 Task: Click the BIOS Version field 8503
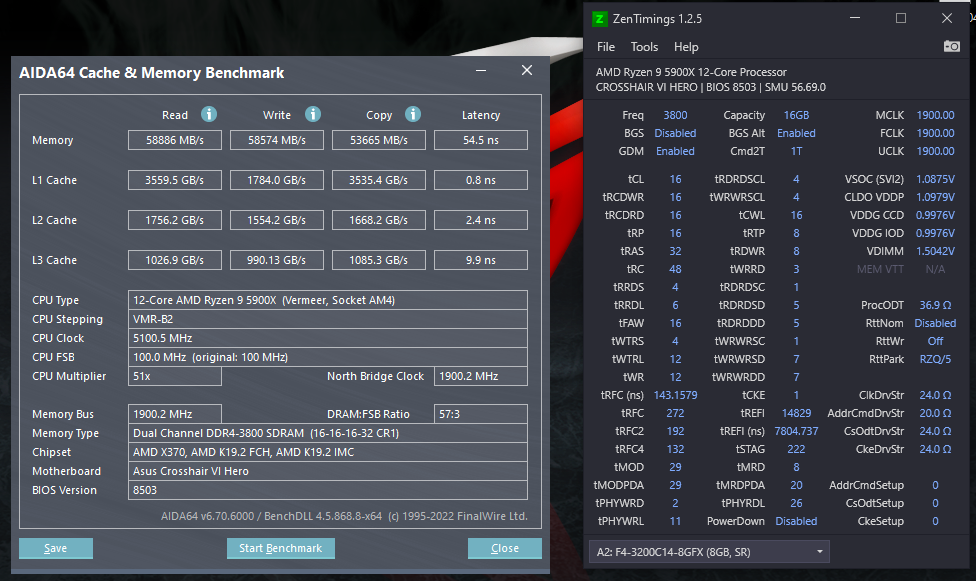tap(328, 490)
